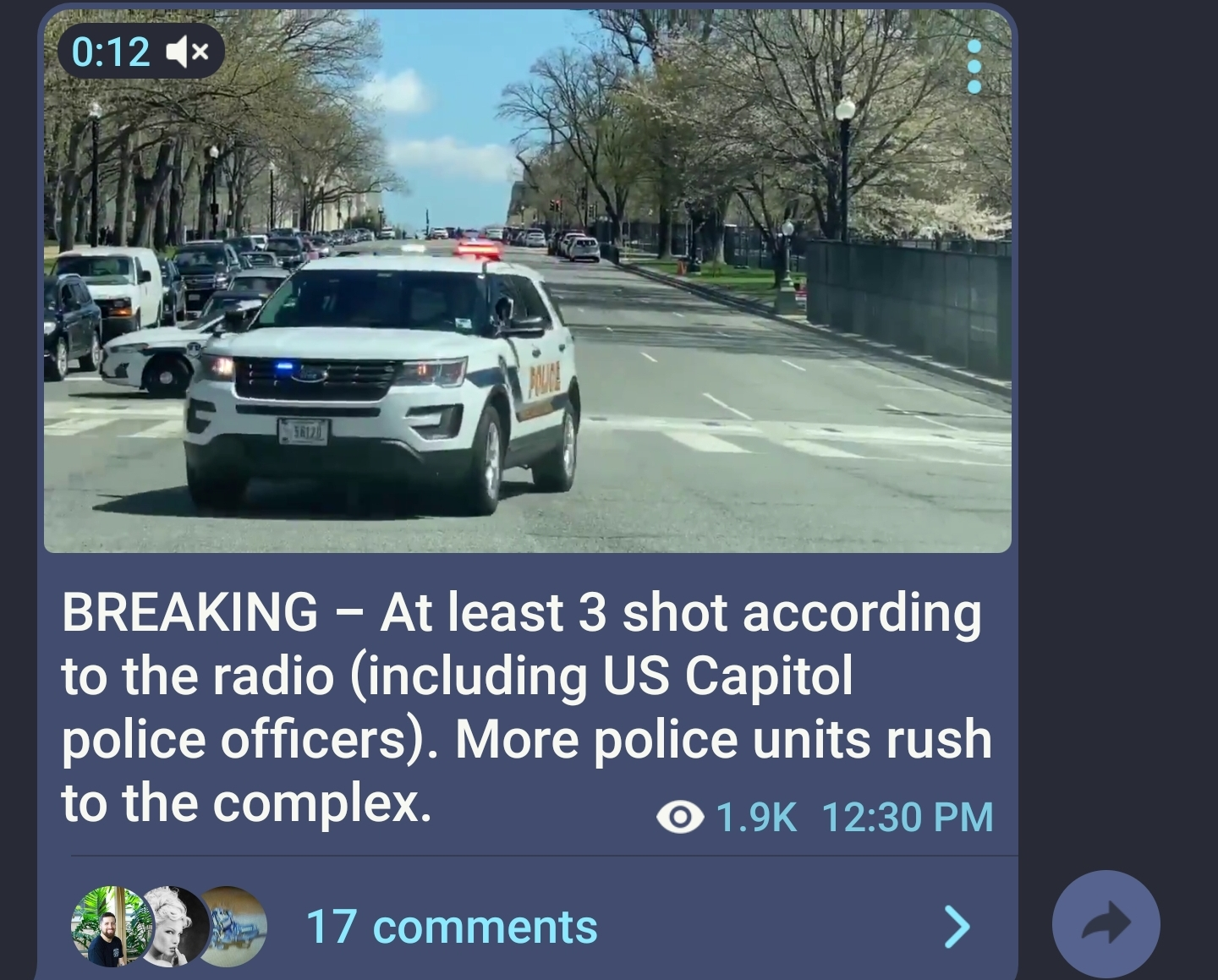Play the police car video
Viewport: 1218px width, 980px height.
[528, 281]
